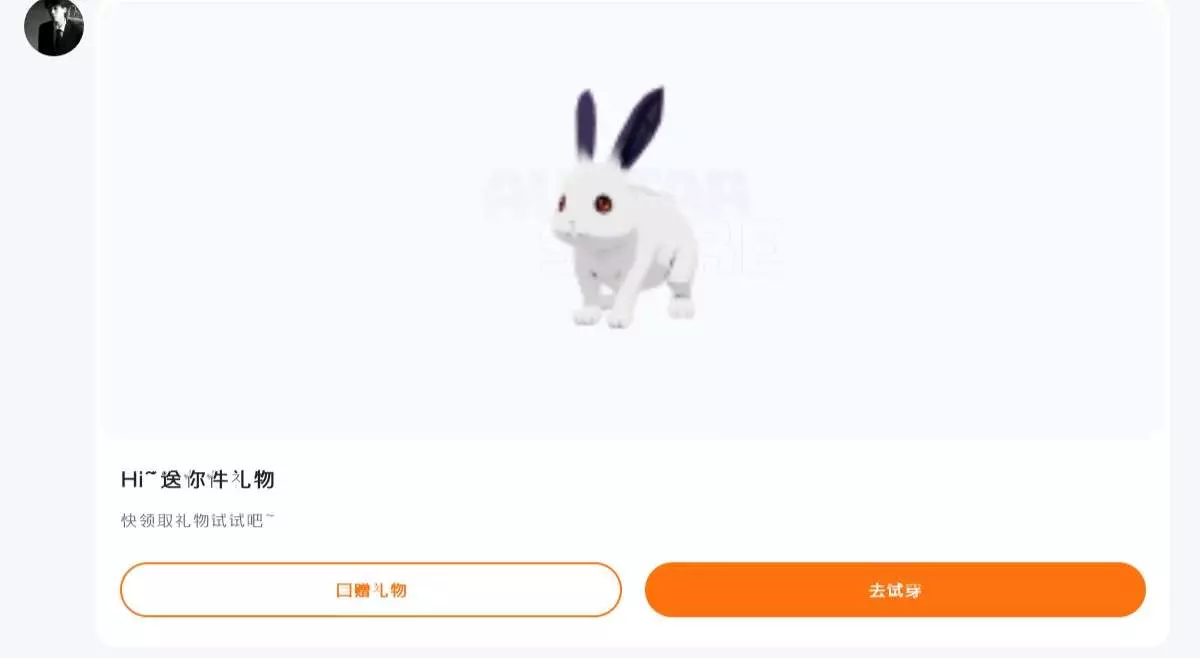Screen dimensions: 1200x658
Task: Click the rabbit's hind leg
Action: tap(680, 290)
